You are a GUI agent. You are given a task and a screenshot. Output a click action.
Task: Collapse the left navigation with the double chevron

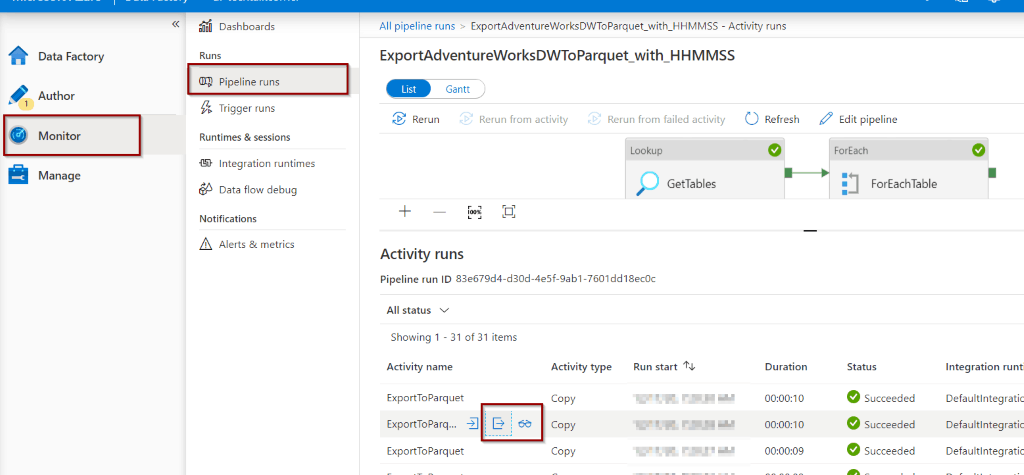point(175,24)
